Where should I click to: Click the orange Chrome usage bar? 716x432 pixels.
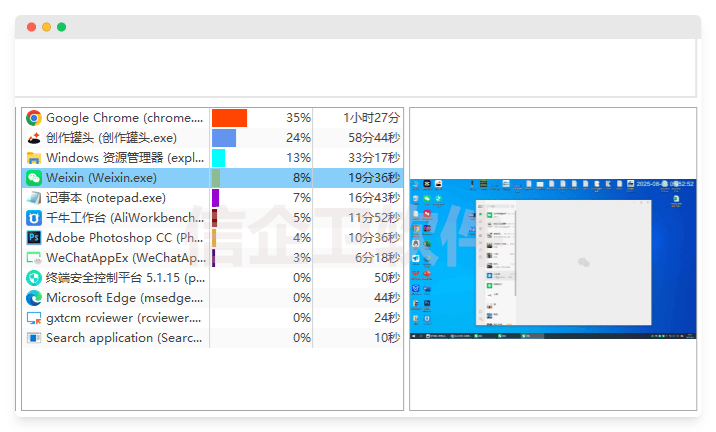click(x=229, y=118)
